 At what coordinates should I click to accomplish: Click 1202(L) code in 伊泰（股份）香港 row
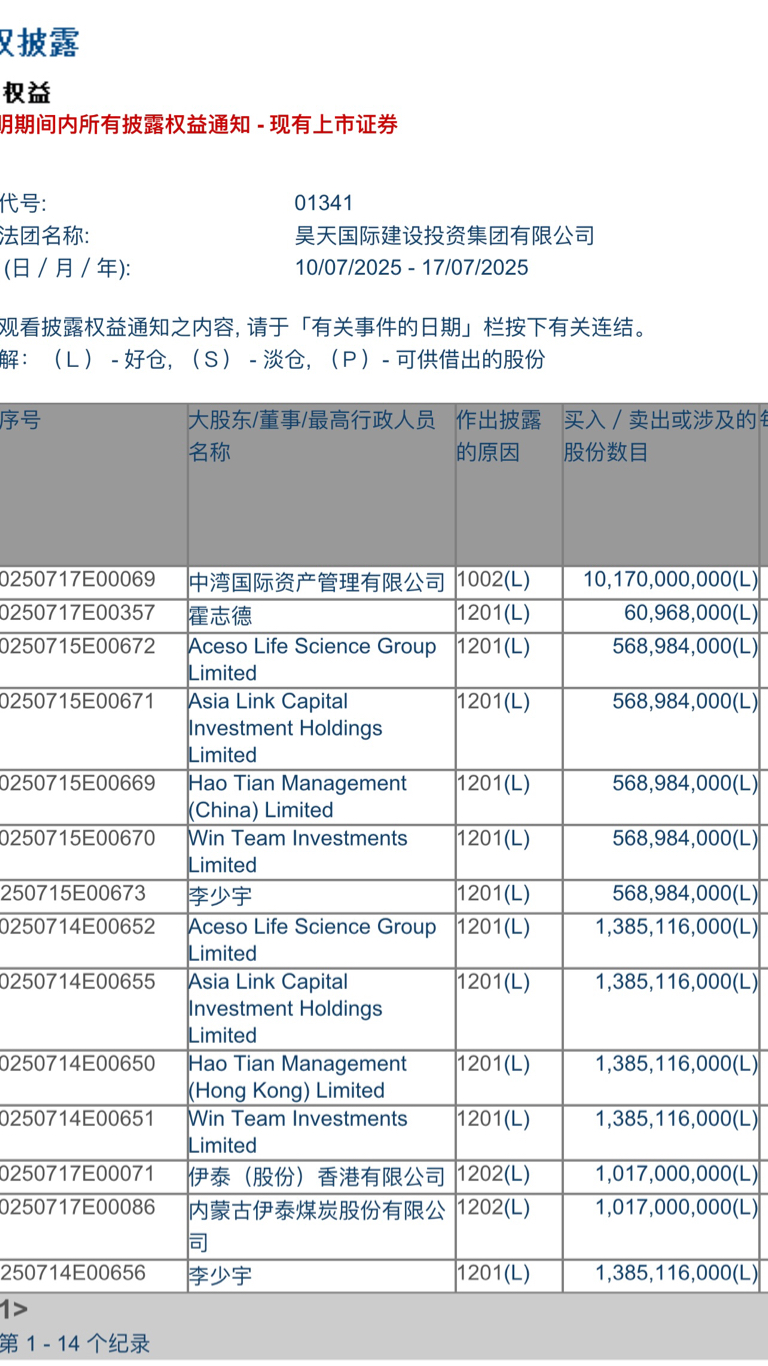coord(493,1173)
